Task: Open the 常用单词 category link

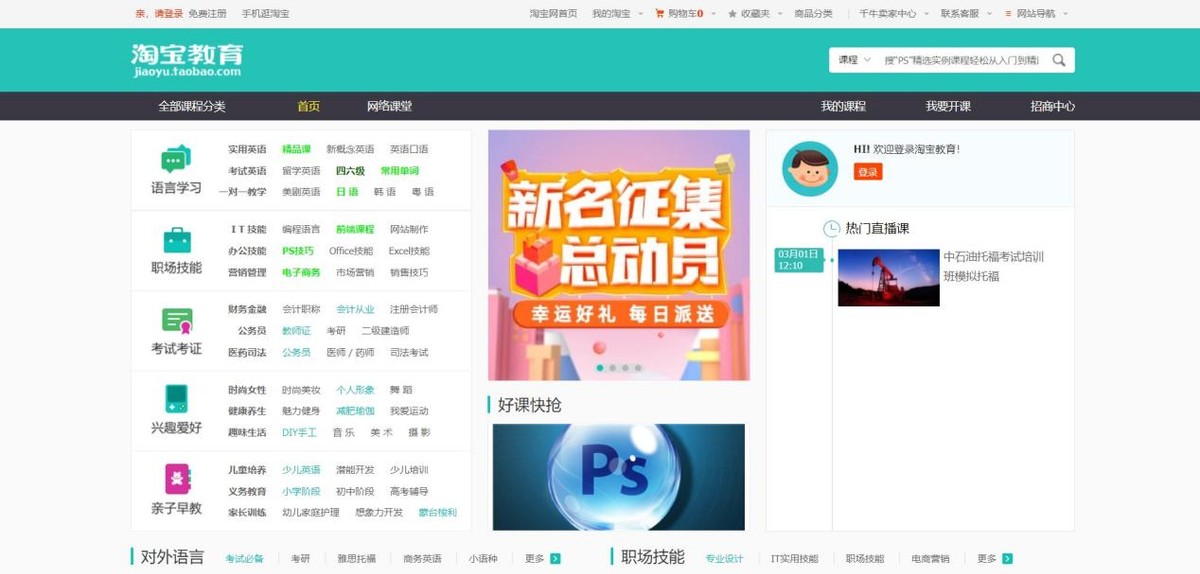Action: (400, 171)
